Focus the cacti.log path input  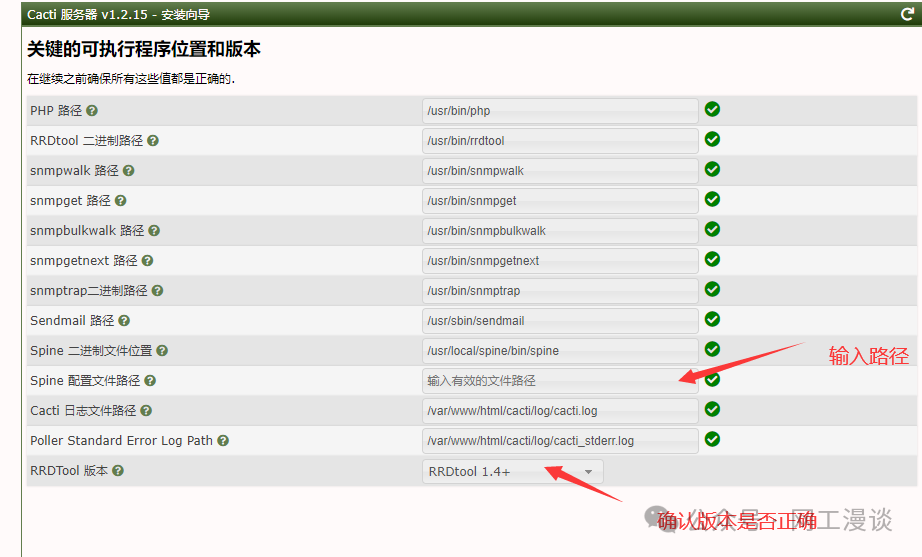tap(560, 411)
